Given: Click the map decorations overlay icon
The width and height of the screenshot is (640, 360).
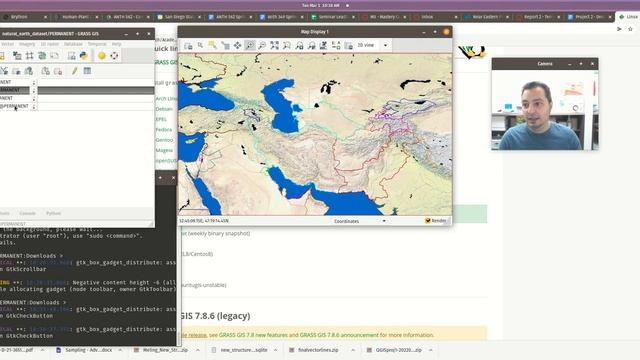Looking at the screenshot, I should [336, 46].
